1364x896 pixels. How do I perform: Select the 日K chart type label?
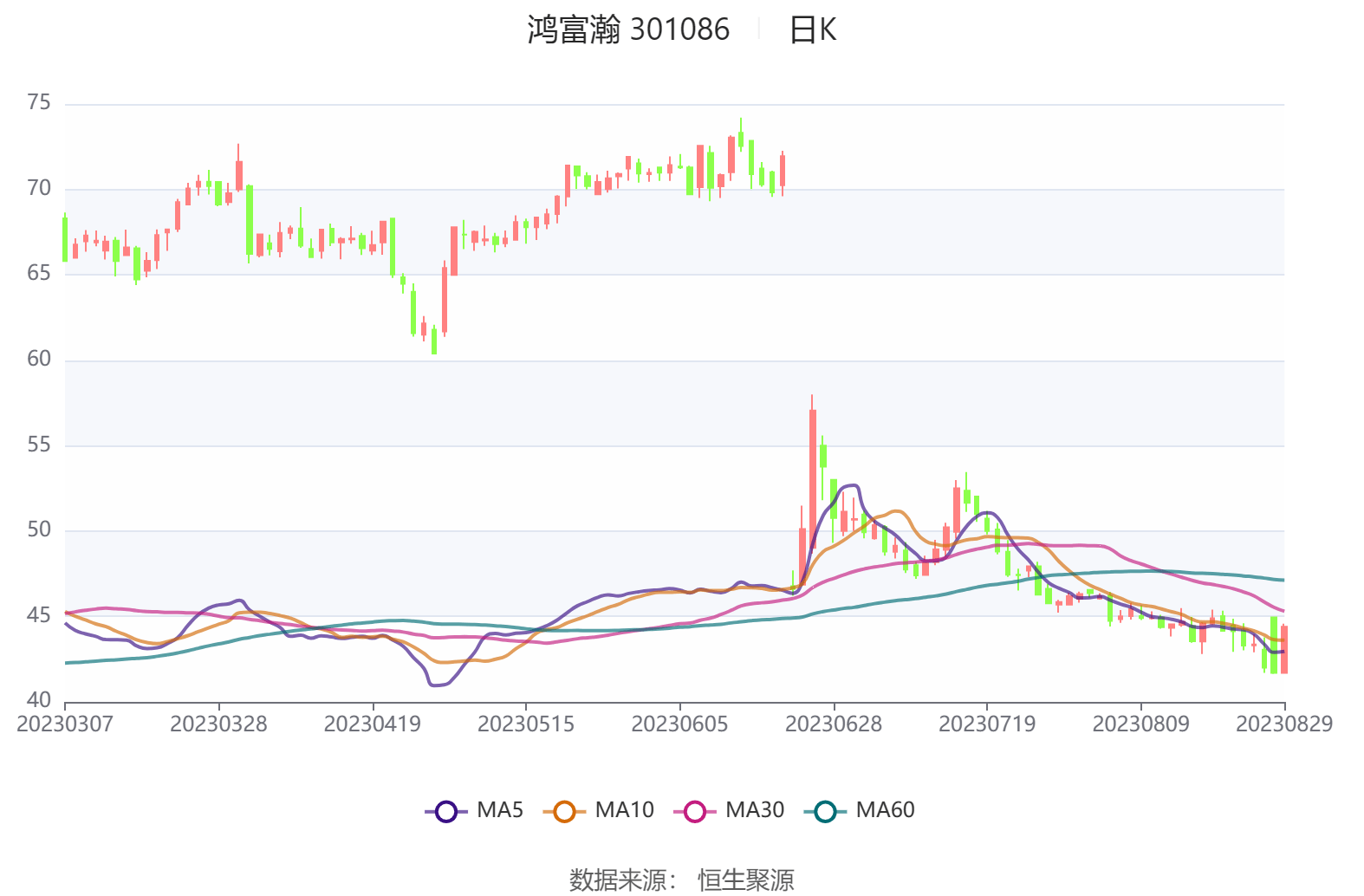coord(812,30)
